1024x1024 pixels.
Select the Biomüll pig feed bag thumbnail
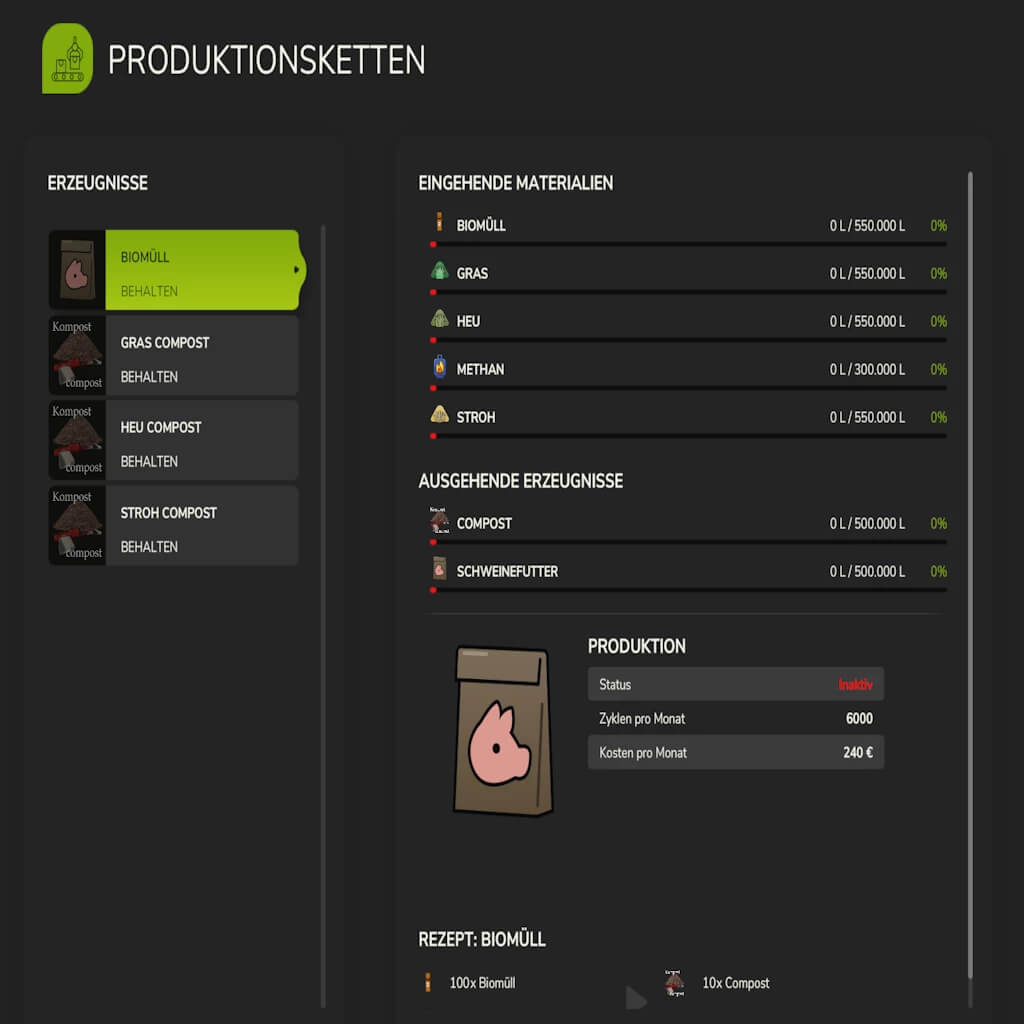pyautogui.click(x=77, y=270)
